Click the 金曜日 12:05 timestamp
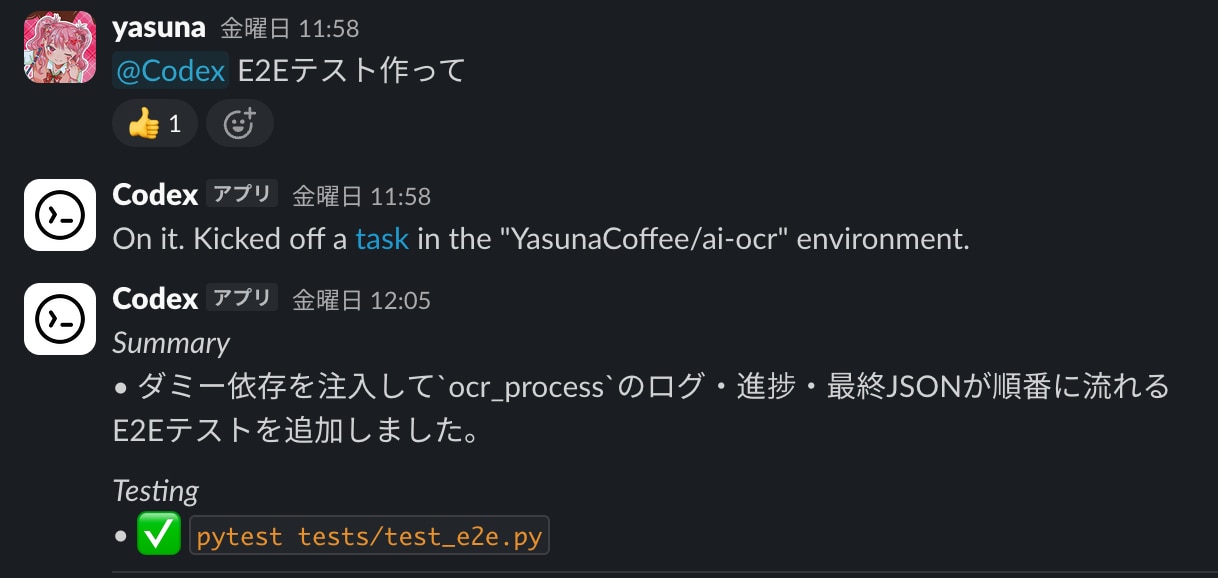Screen dimensions: 1218x578 point(361,300)
